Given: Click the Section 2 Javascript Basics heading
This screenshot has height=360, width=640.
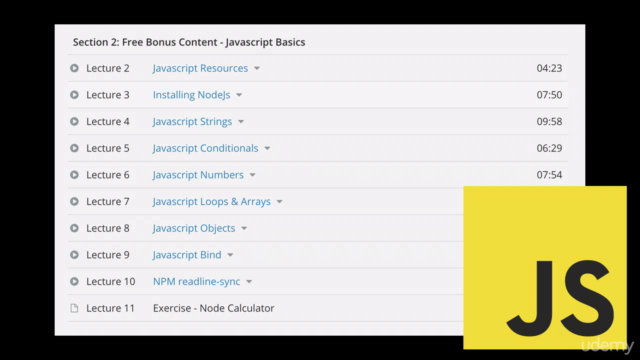Looking at the screenshot, I should pos(189,42).
